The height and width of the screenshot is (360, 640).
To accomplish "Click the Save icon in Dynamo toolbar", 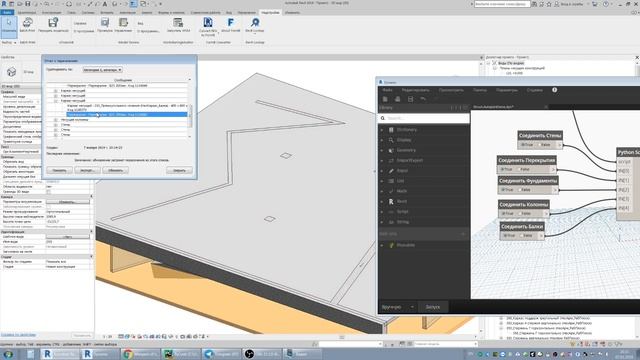I will (x=410, y=99).
